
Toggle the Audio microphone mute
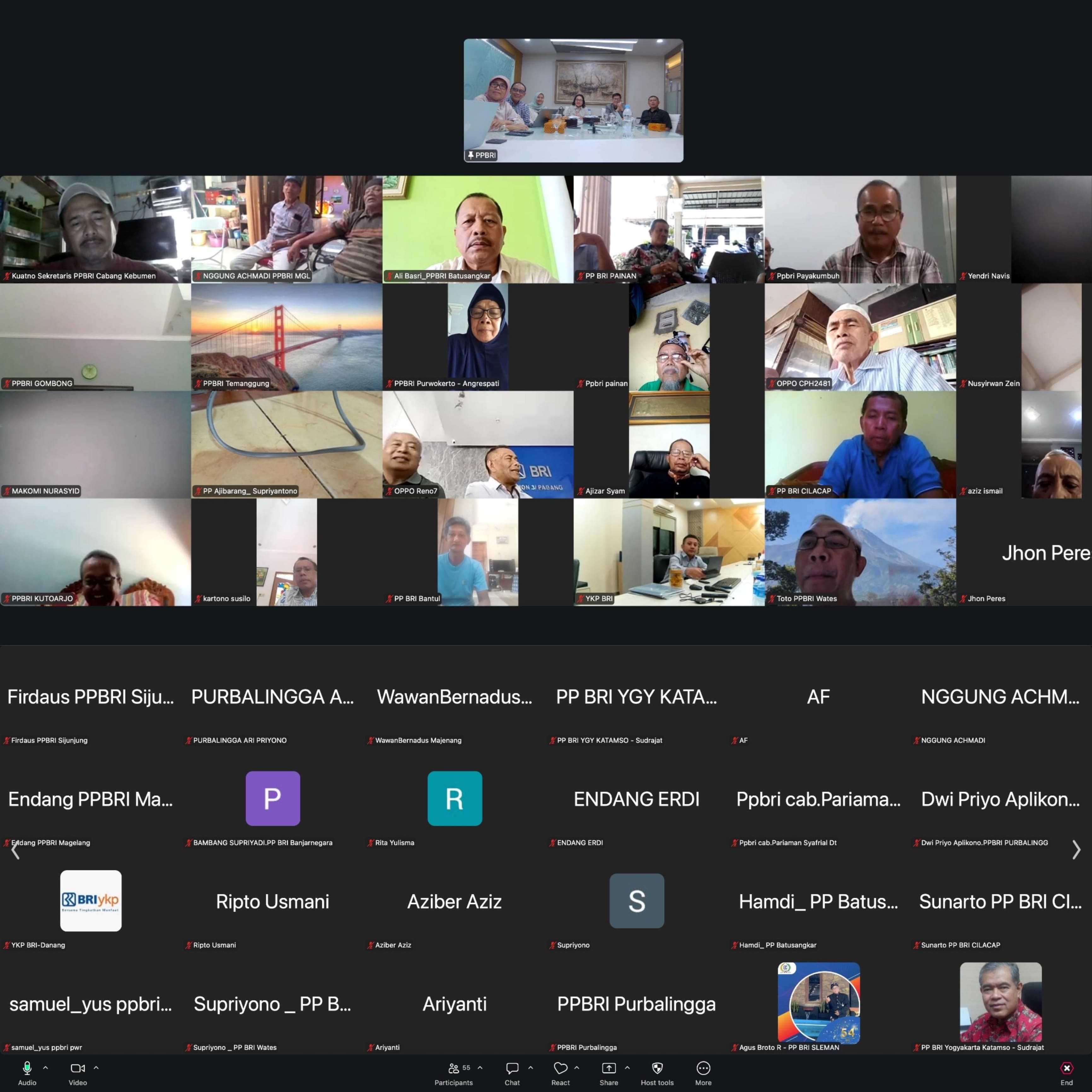coord(26,1068)
